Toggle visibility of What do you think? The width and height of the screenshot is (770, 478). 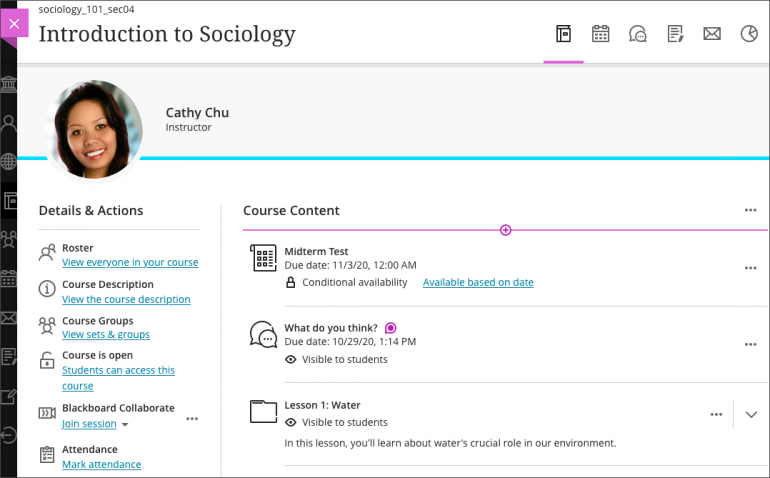point(291,360)
